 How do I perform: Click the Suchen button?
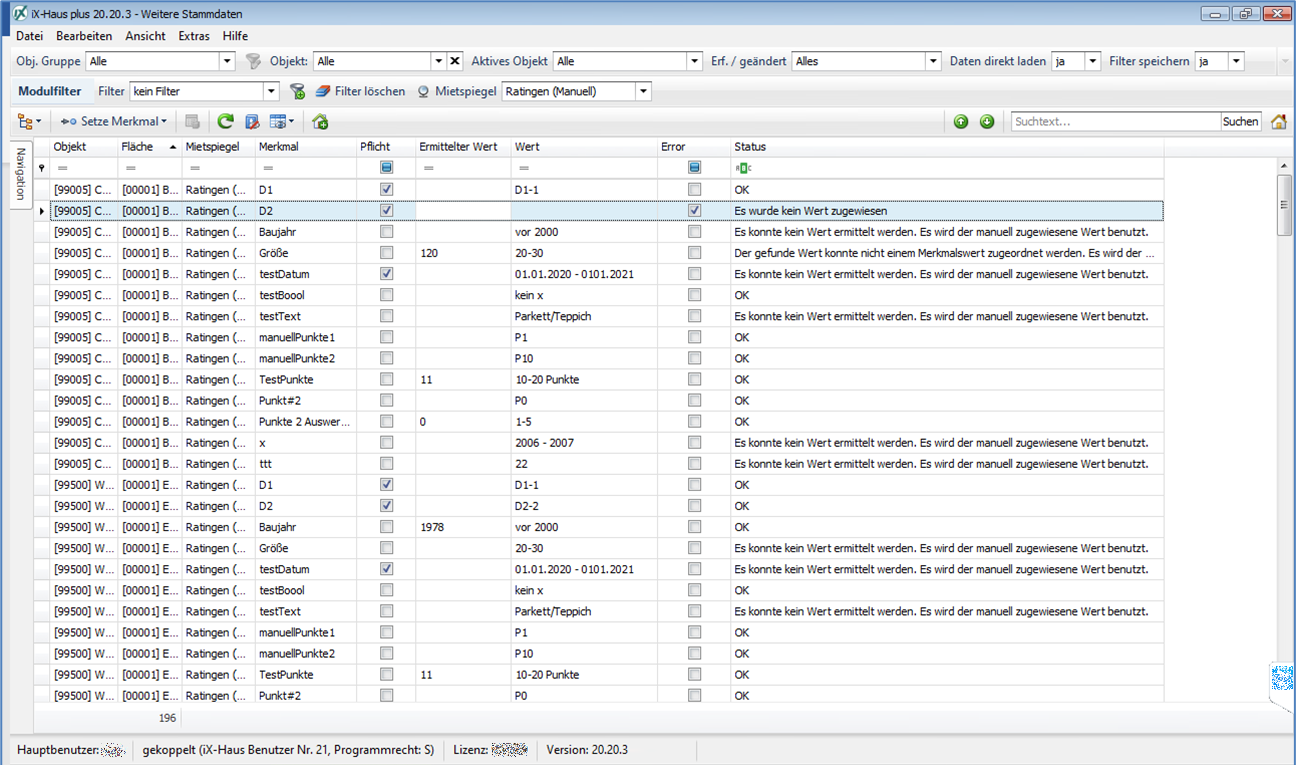[x=1240, y=122]
